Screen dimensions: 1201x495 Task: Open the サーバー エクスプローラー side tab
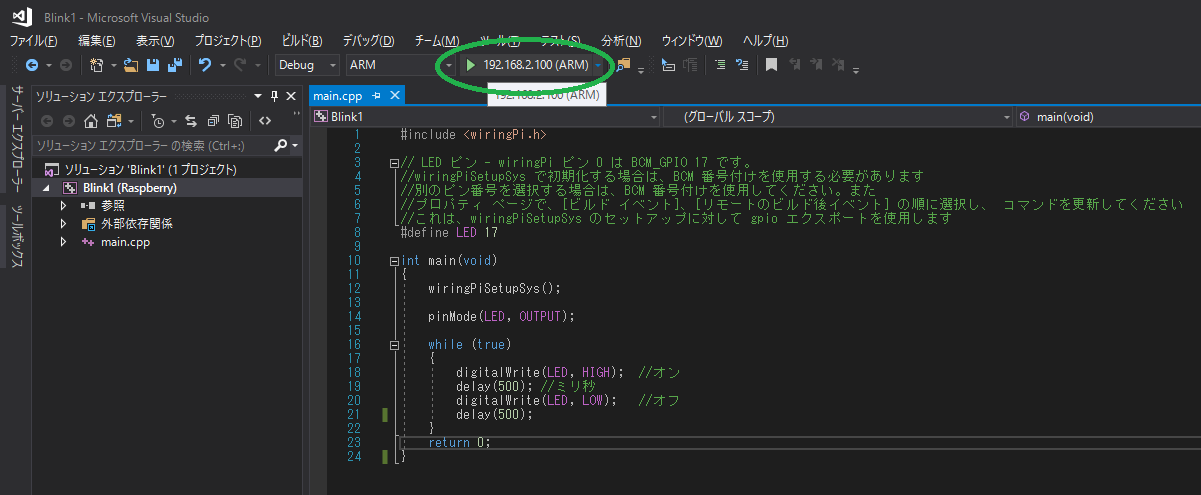click(17, 139)
